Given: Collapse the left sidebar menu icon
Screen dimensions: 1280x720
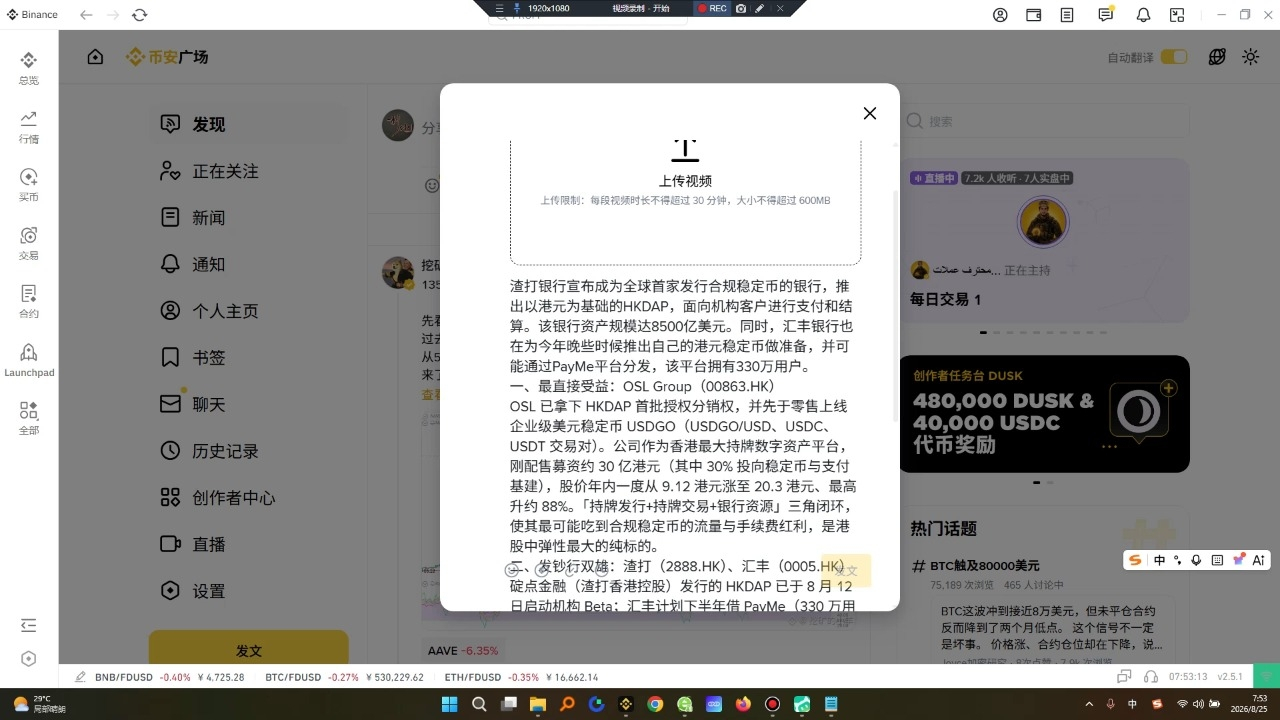Looking at the screenshot, I should pyautogui.click(x=28, y=626).
